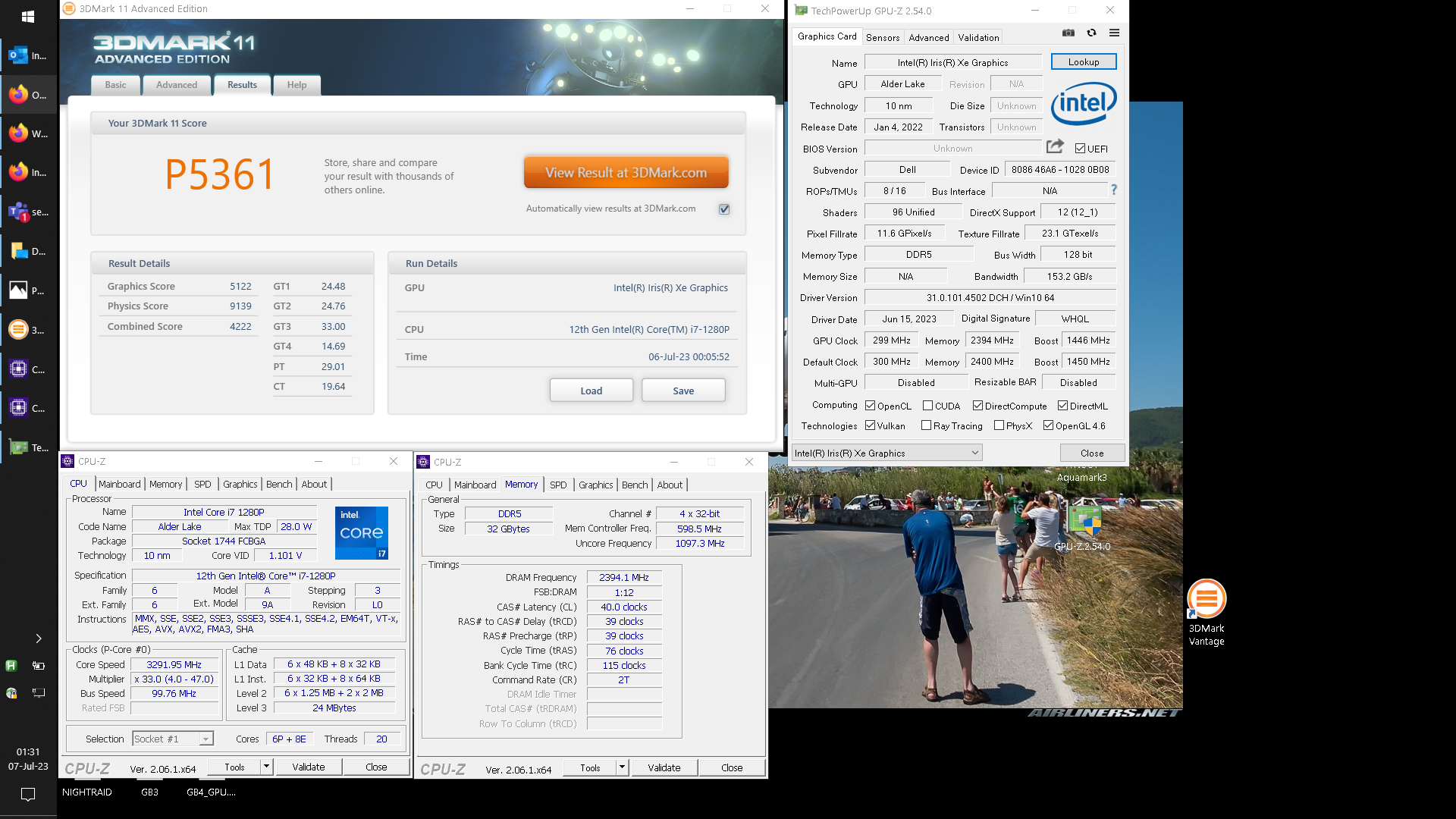The width and height of the screenshot is (1456, 819).
Task: Click the P5361 score text
Action: coord(220,174)
